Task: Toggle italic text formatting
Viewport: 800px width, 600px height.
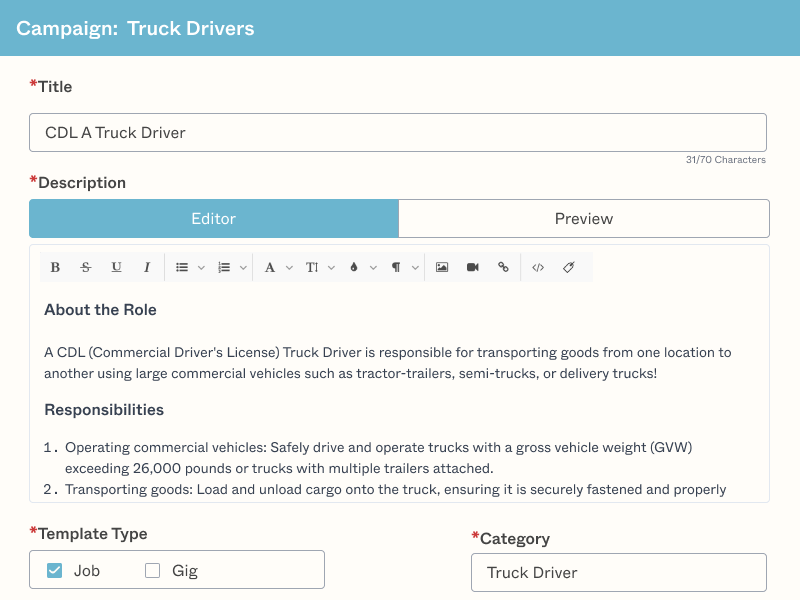Action: click(x=147, y=267)
